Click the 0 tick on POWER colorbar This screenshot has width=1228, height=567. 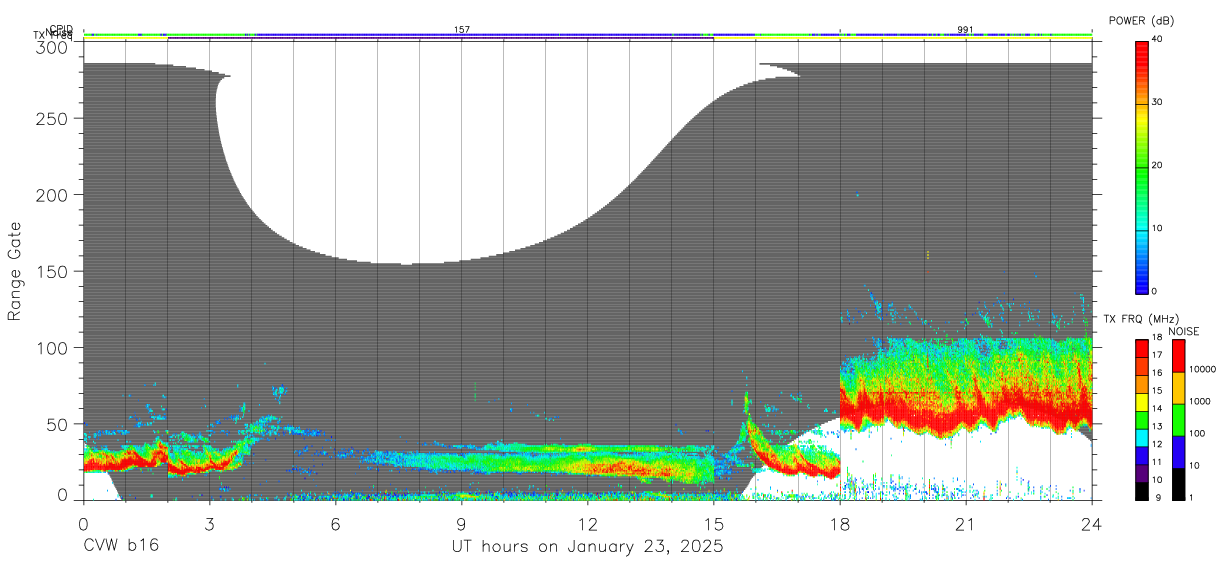point(1155,291)
